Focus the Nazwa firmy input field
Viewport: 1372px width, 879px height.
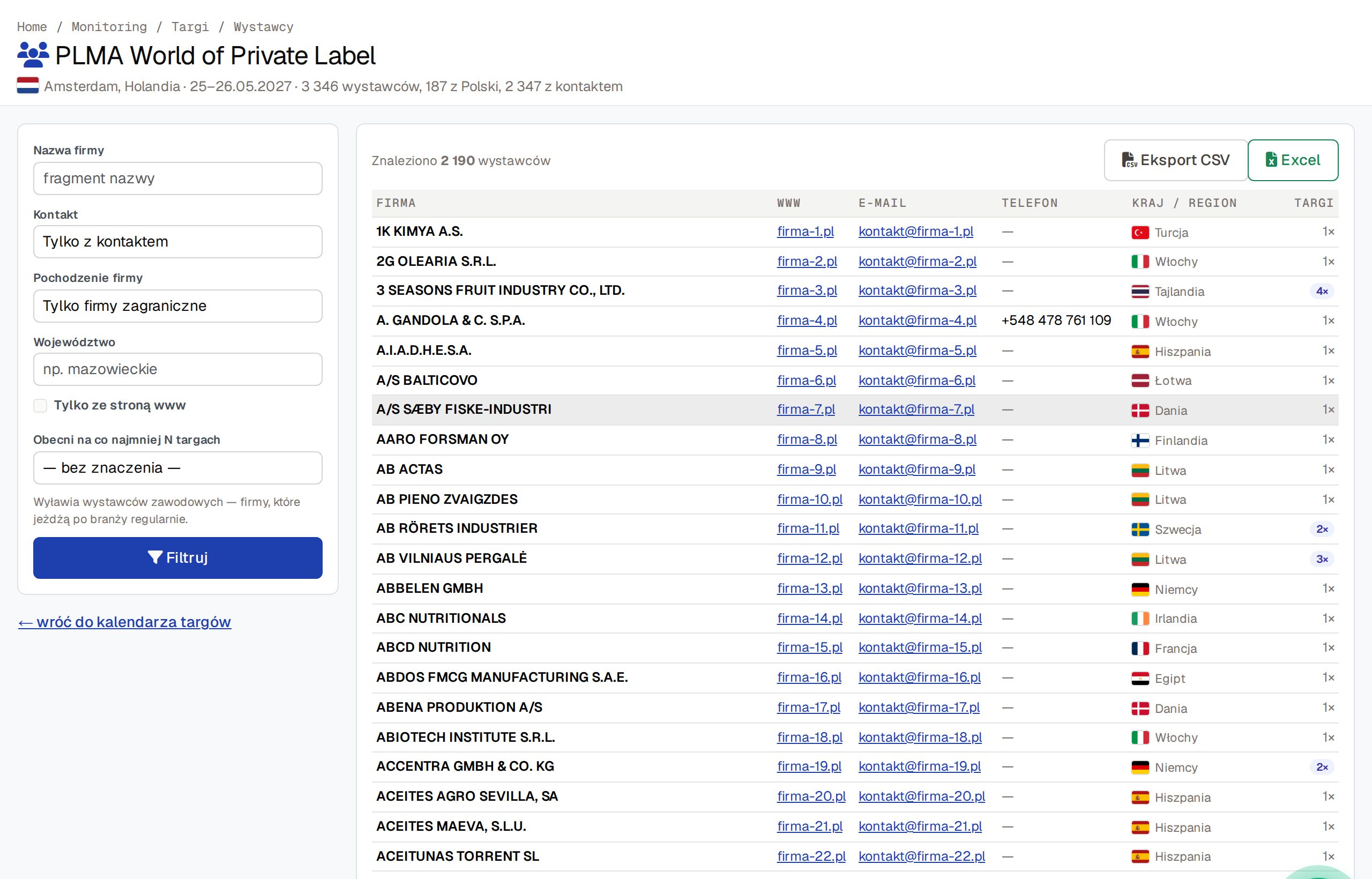(x=177, y=178)
